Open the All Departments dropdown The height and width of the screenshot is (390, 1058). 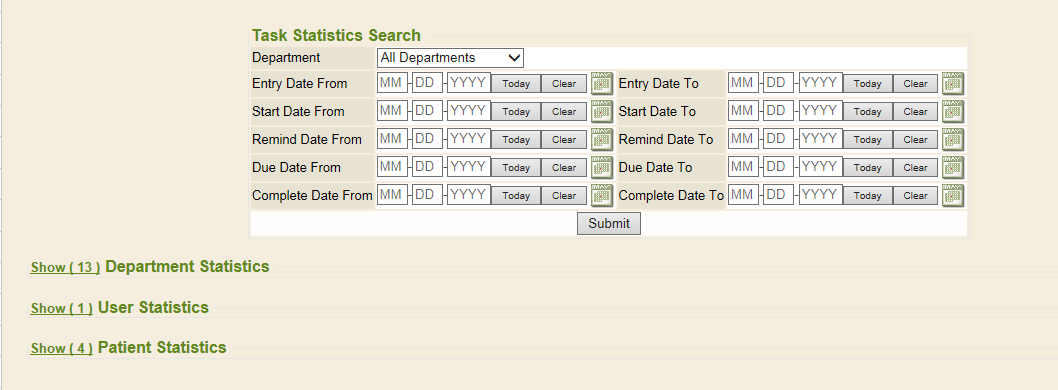450,58
